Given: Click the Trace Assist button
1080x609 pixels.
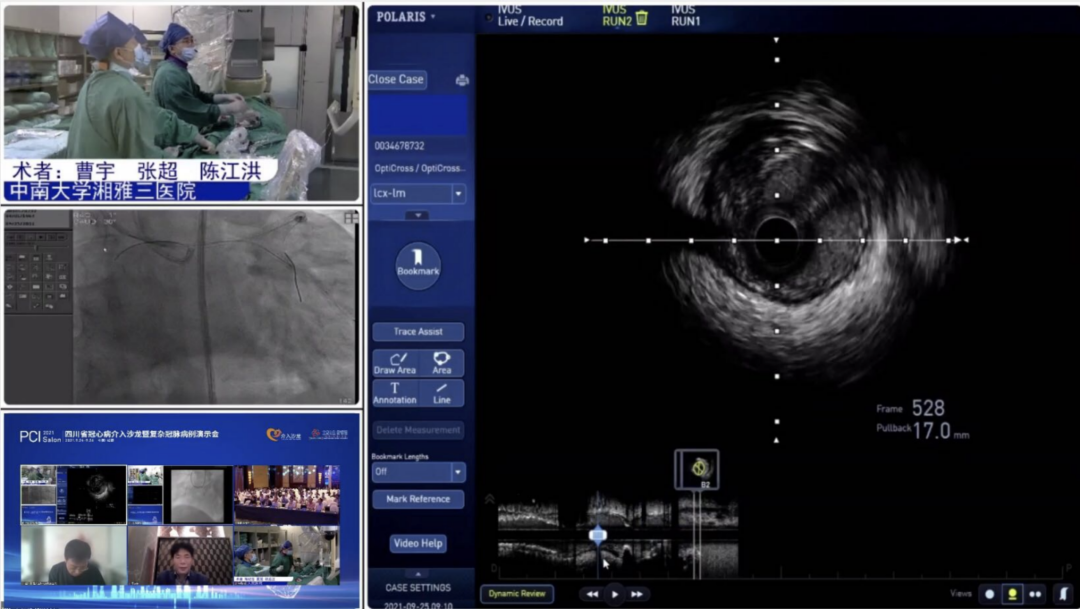Looking at the screenshot, I should (x=418, y=332).
